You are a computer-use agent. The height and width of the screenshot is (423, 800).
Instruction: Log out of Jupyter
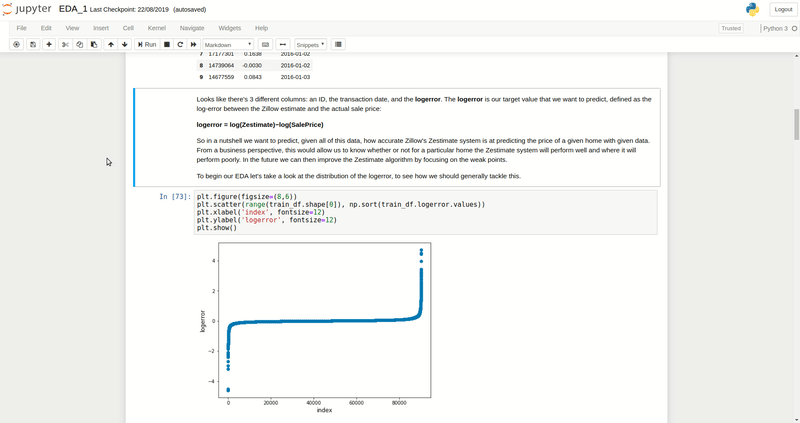tap(783, 9)
